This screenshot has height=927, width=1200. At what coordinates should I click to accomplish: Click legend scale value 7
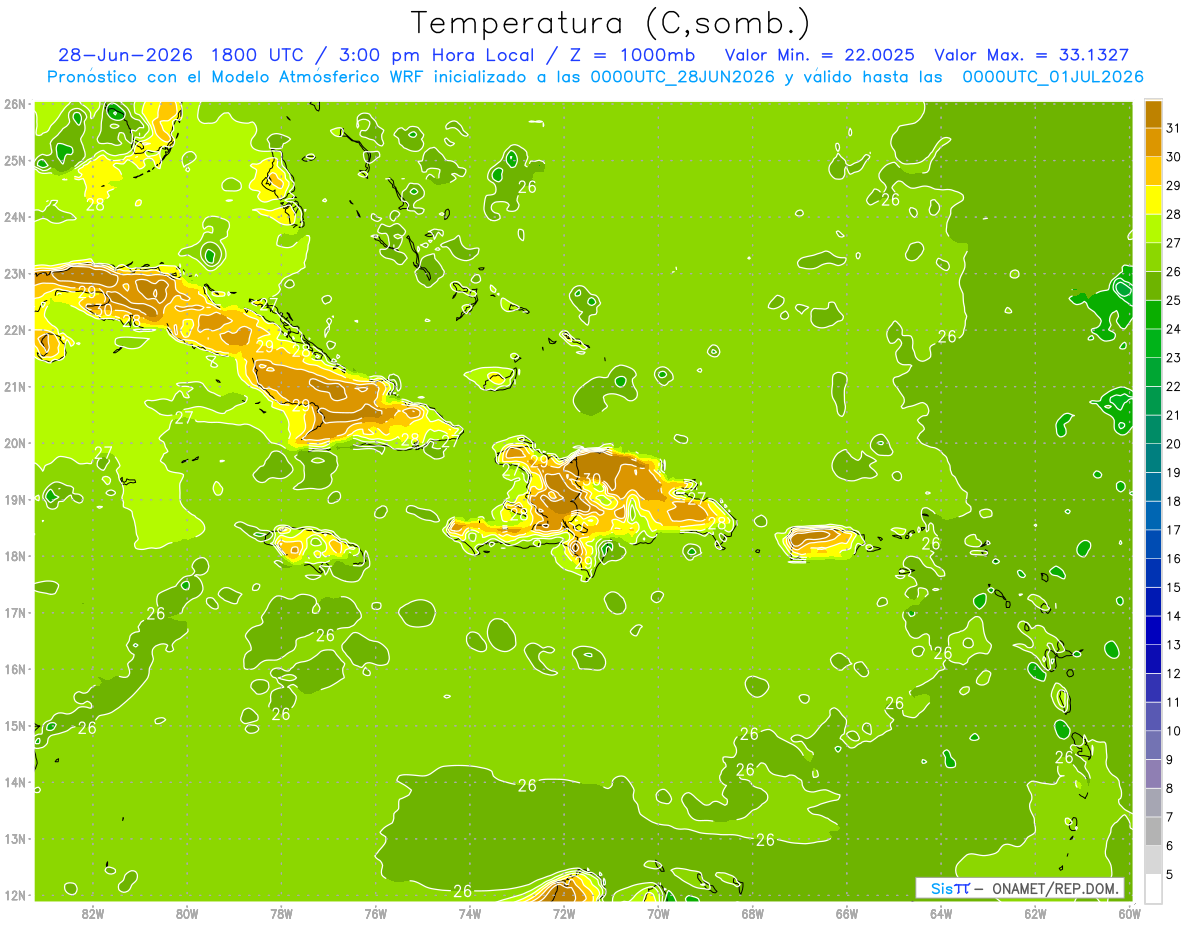1171,817
